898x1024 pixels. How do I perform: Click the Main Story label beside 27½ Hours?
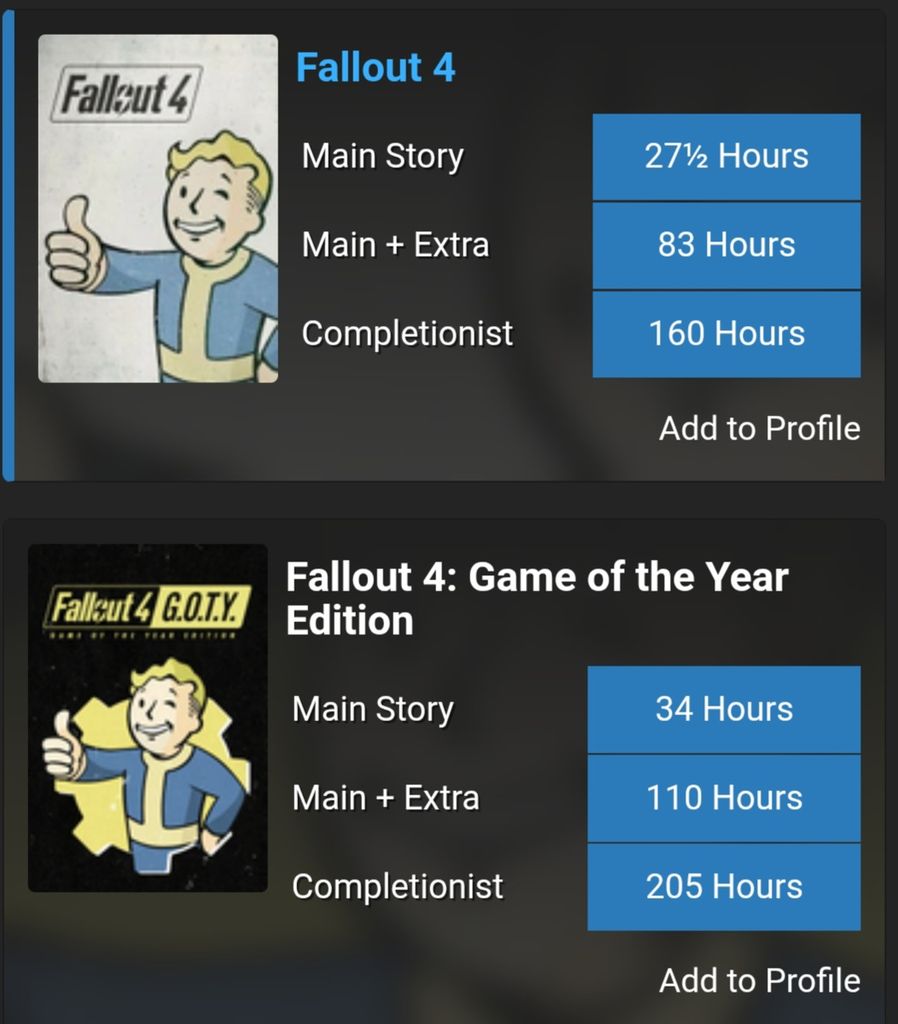tap(383, 157)
